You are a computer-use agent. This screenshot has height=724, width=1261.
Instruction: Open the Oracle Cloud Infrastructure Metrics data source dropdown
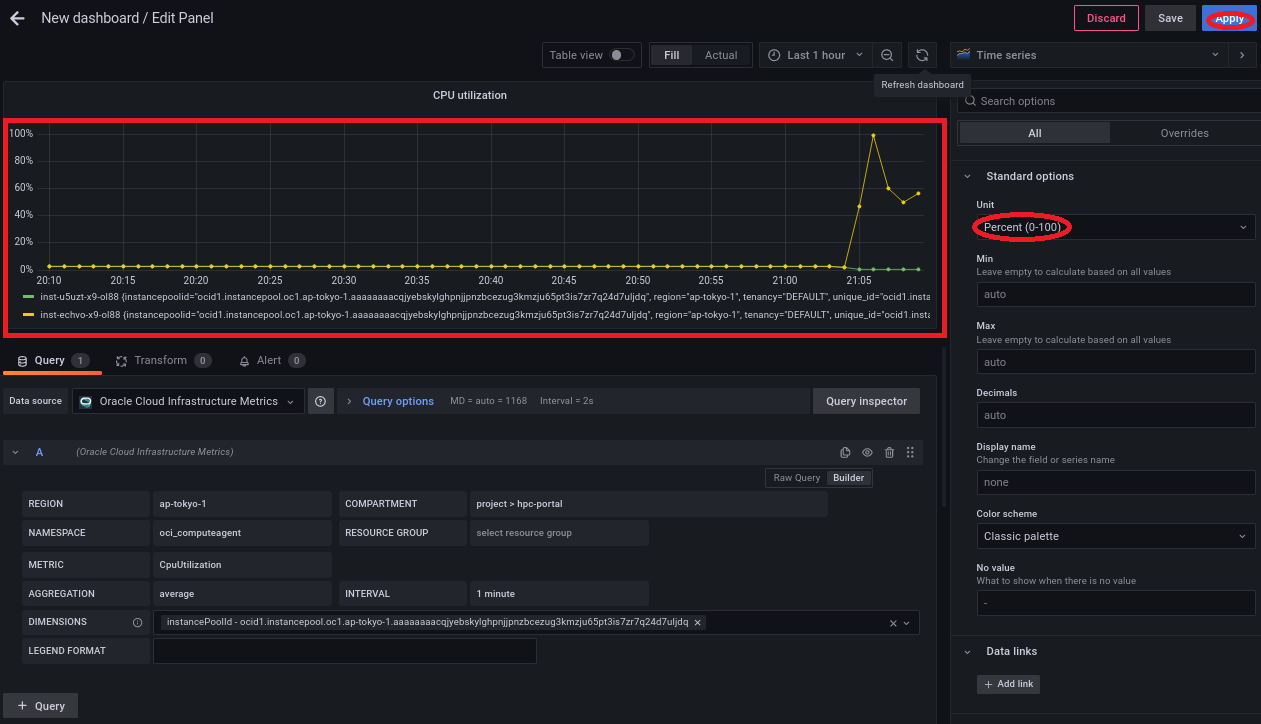tap(188, 401)
